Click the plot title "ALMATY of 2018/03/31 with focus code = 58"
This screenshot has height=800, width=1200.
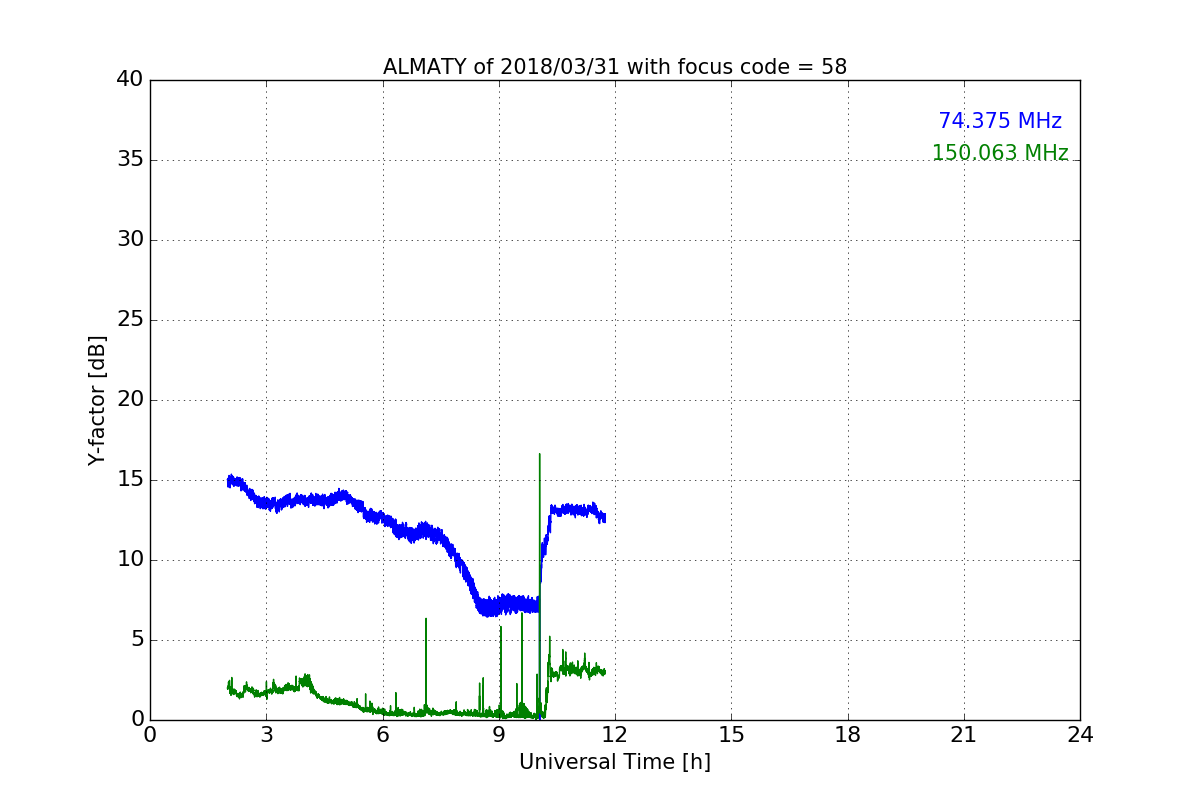point(615,67)
